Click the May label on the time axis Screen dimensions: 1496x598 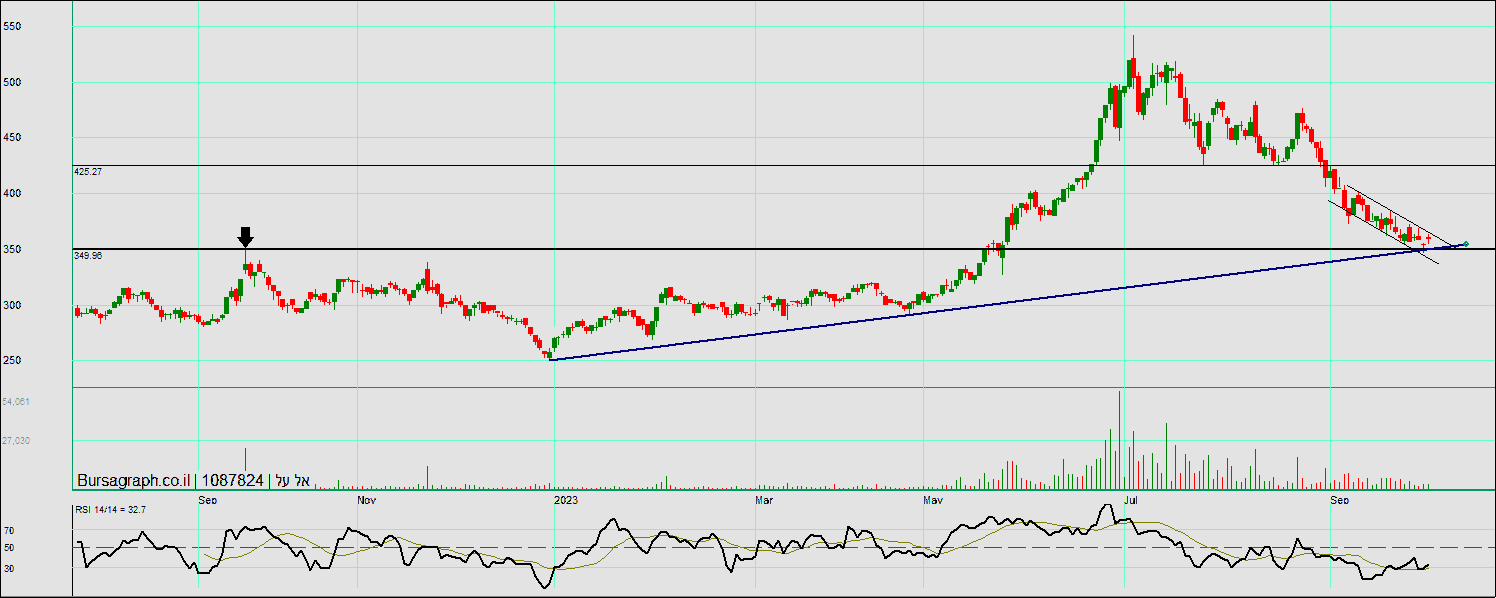(933, 498)
